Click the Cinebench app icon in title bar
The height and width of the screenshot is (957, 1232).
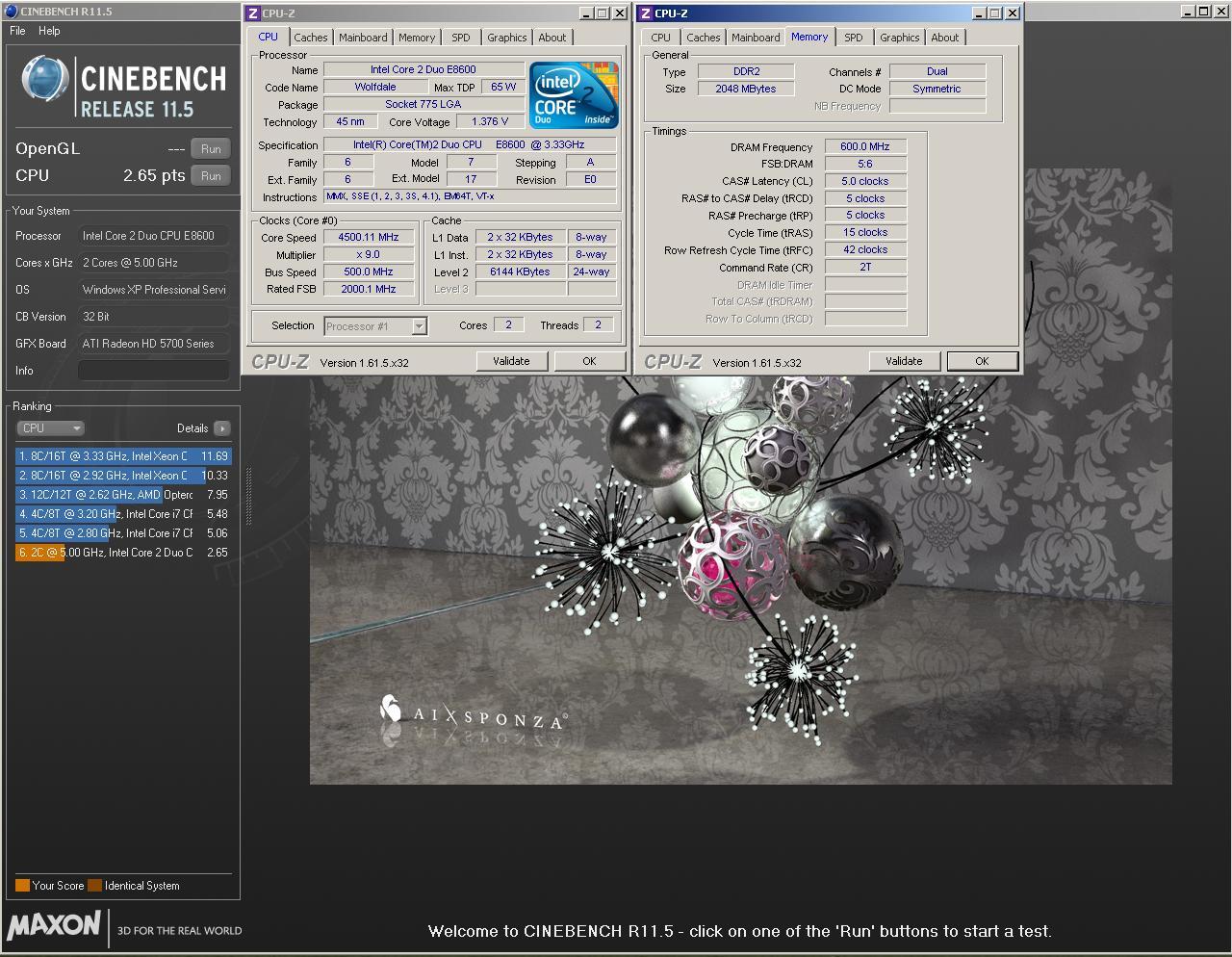click(11, 12)
